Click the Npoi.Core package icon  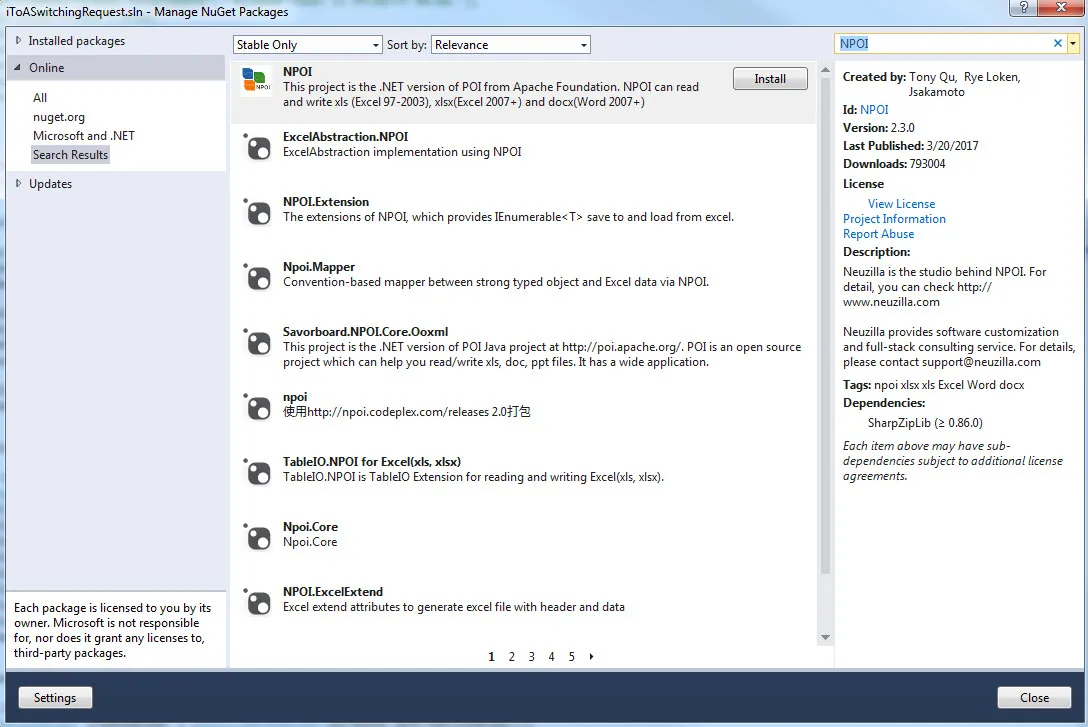pyautogui.click(x=258, y=538)
